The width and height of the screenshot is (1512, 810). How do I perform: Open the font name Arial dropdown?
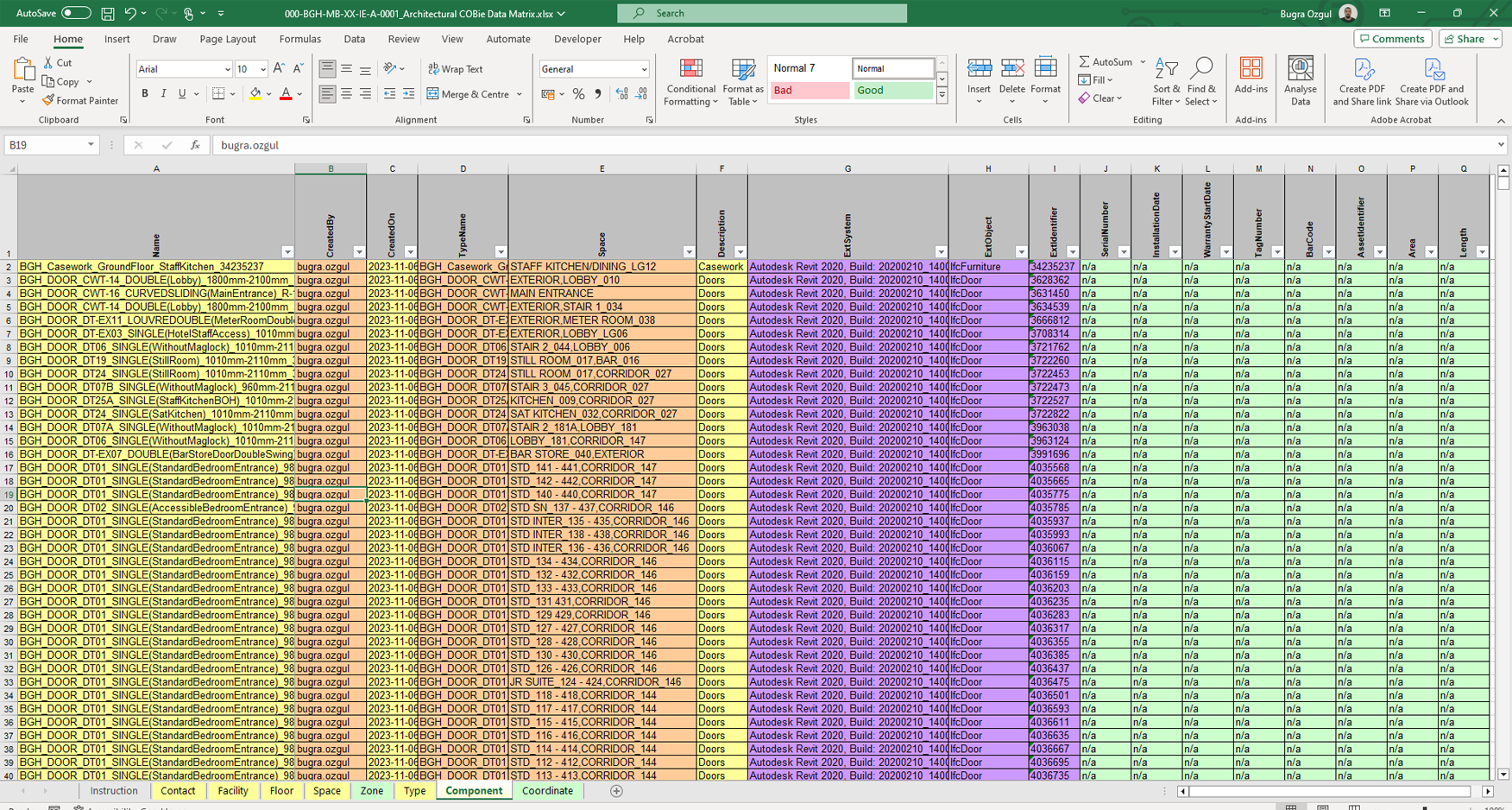[227, 69]
